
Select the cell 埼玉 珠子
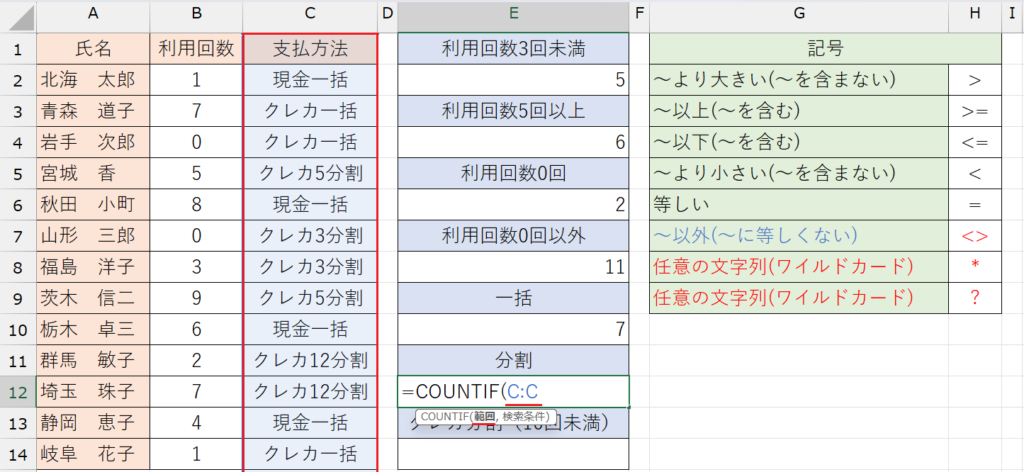(93, 392)
